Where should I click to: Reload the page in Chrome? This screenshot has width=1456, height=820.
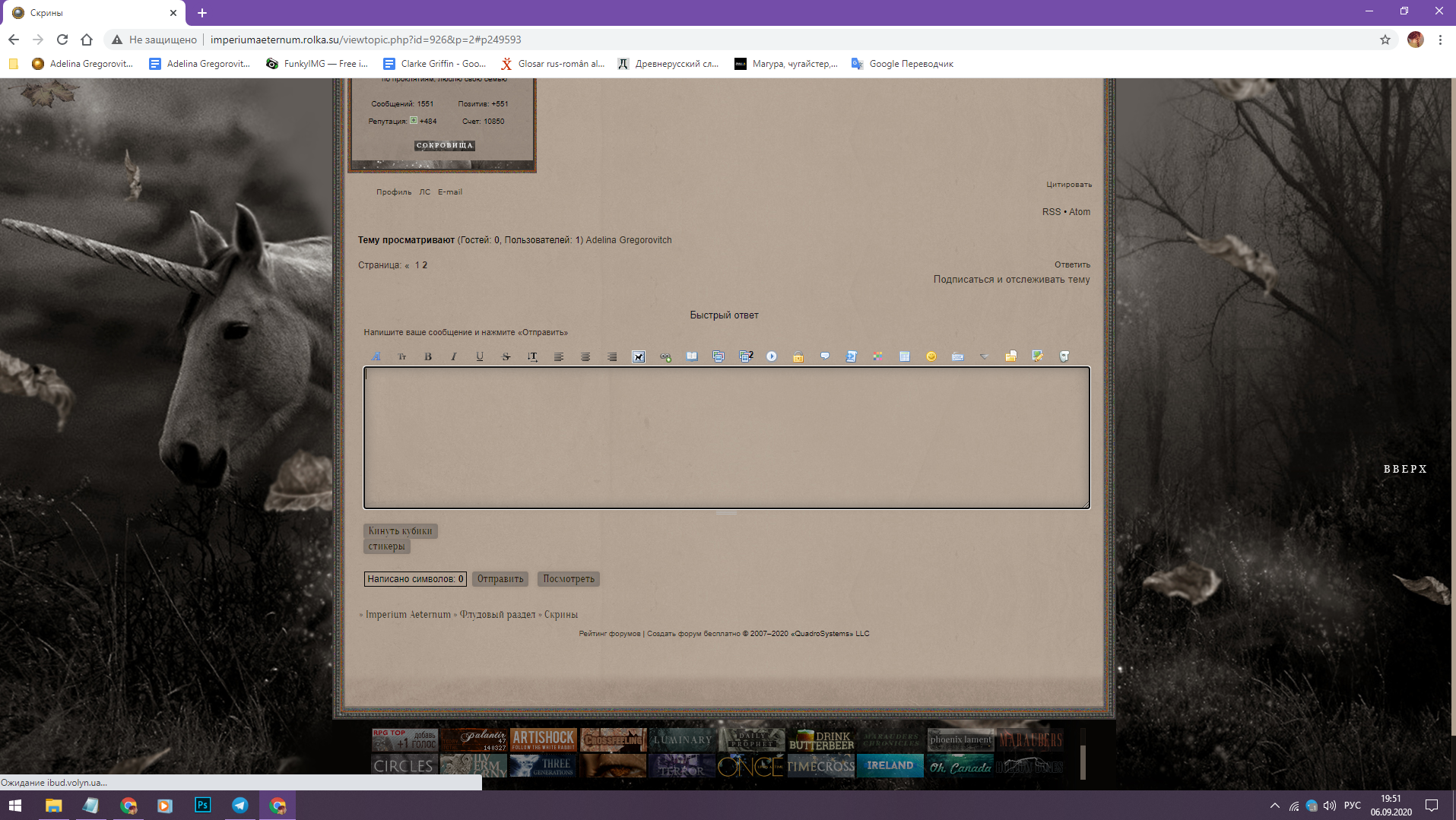point(62,40)
